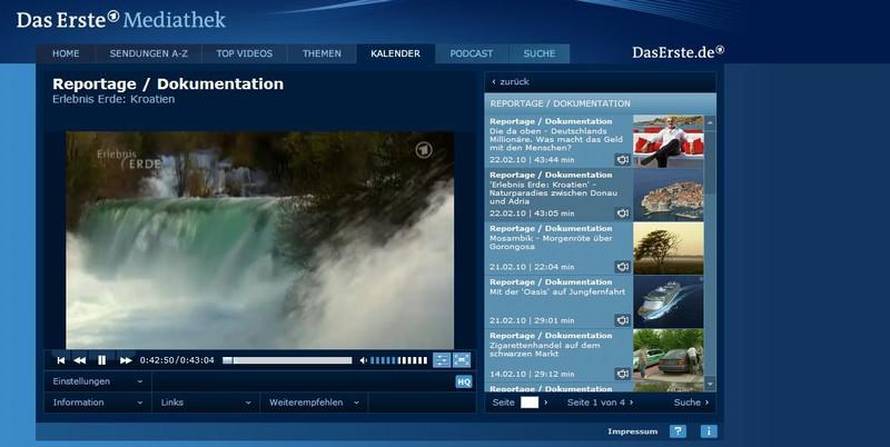Viewport: 890px width, 447px height.
Task: Seek within the video progress bar
Action: click(x=287, y=360)
